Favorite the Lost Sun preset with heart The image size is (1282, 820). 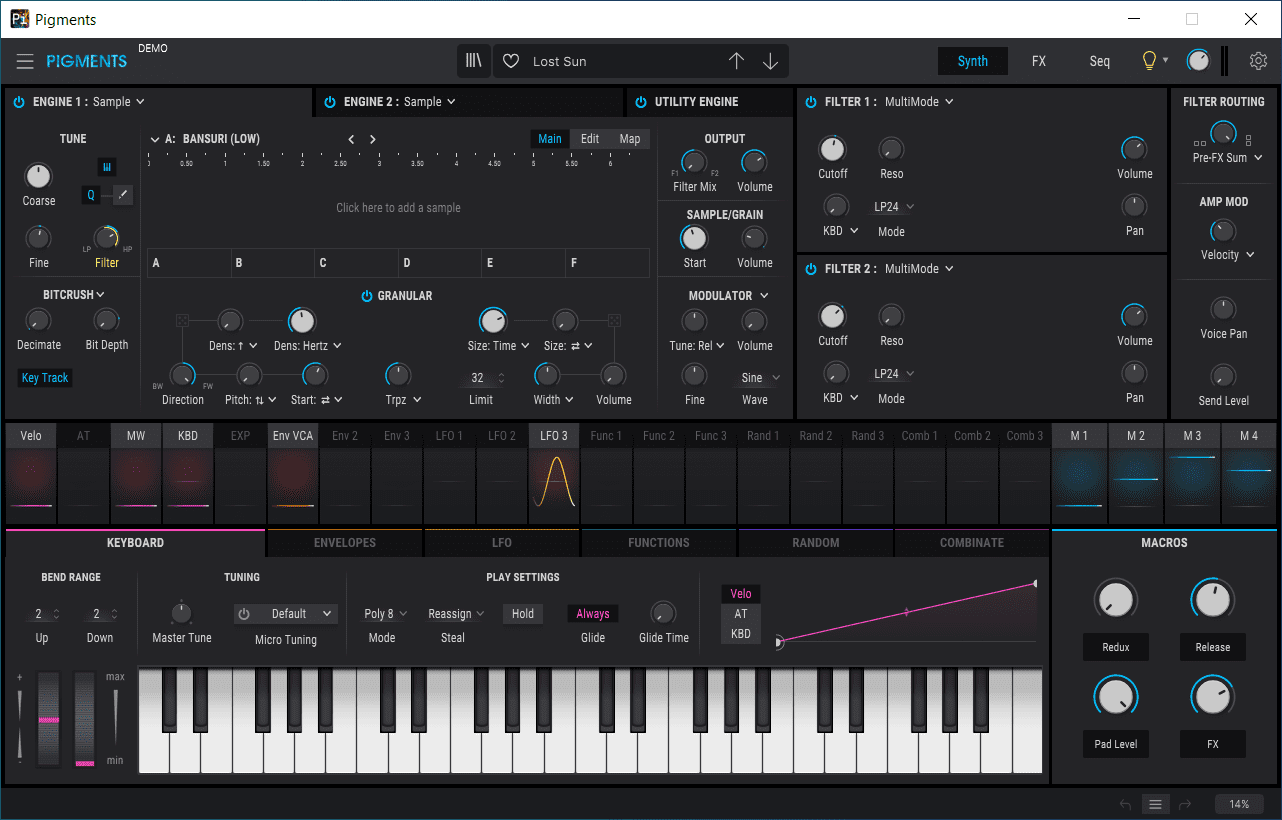pyautogui.click(x=511, y=62)
